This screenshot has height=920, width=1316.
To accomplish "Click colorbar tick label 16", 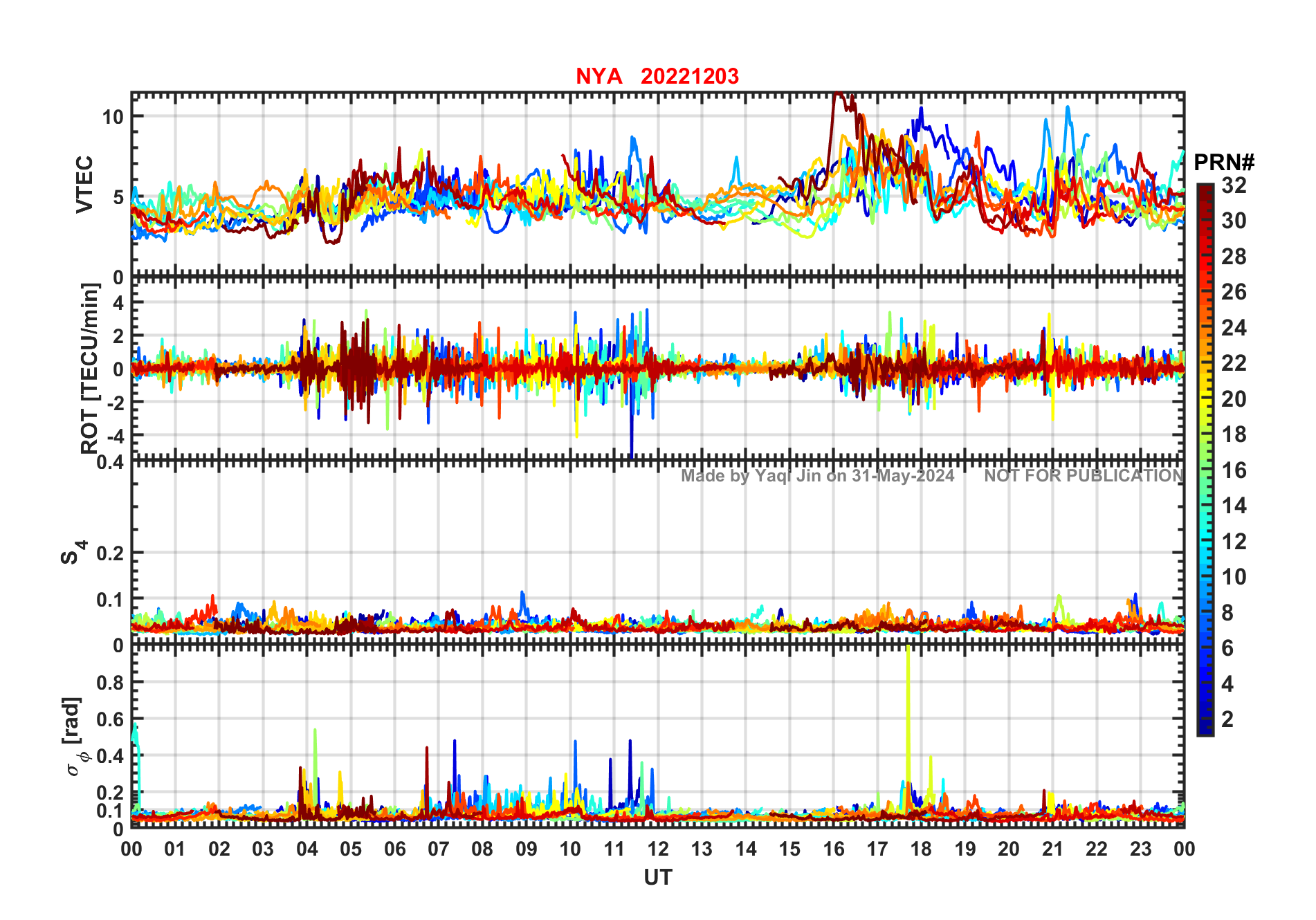I will pos(1234,470).
